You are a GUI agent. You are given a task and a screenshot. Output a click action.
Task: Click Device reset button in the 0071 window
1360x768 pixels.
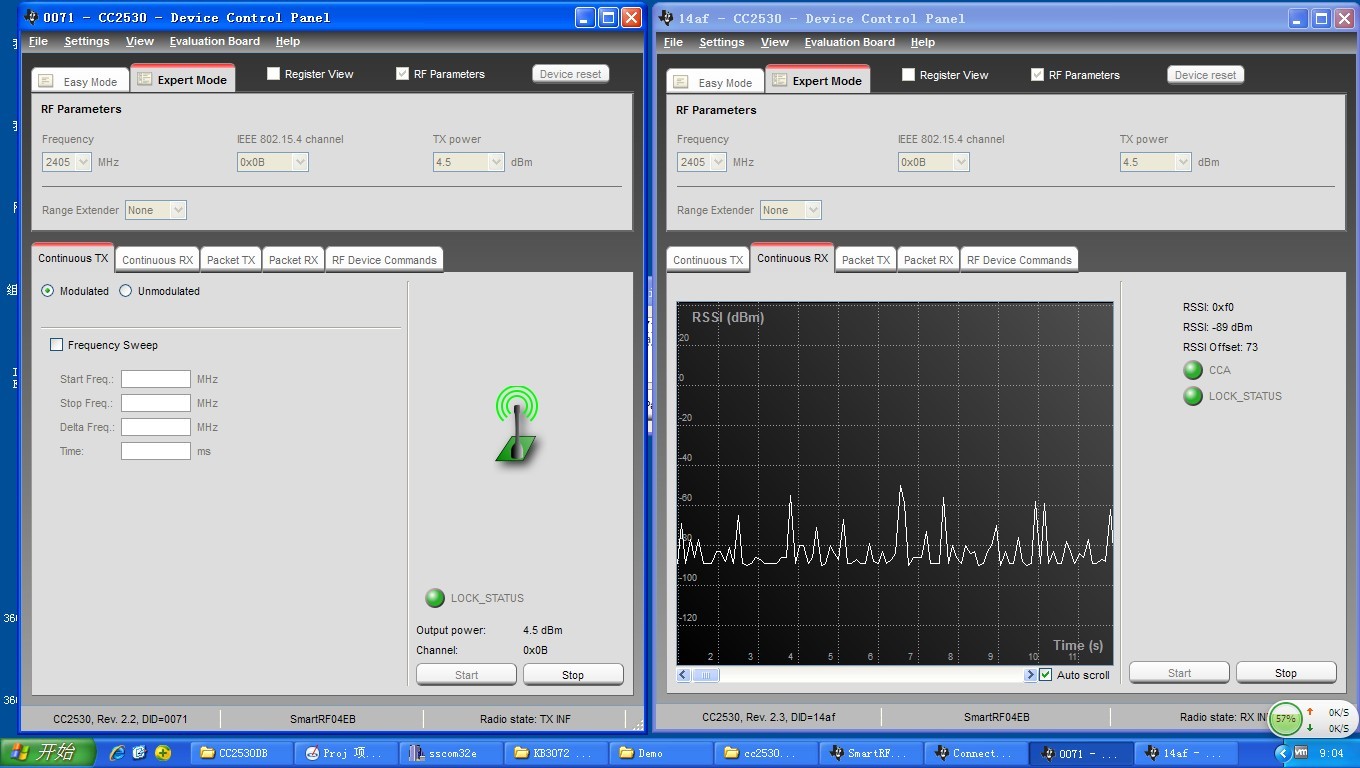[x=571, y=74]
